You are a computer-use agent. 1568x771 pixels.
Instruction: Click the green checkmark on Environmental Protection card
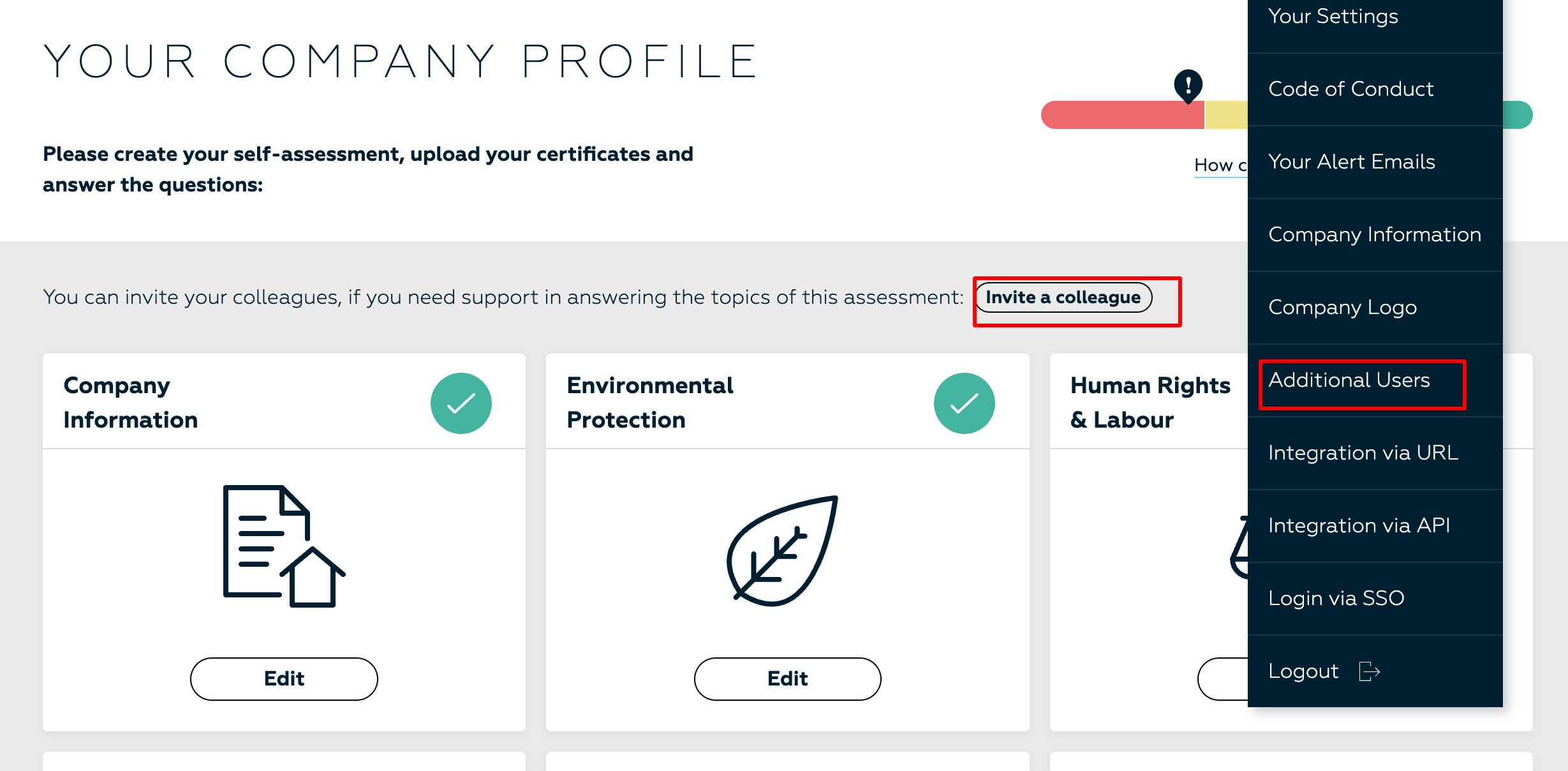pos(965,402)
